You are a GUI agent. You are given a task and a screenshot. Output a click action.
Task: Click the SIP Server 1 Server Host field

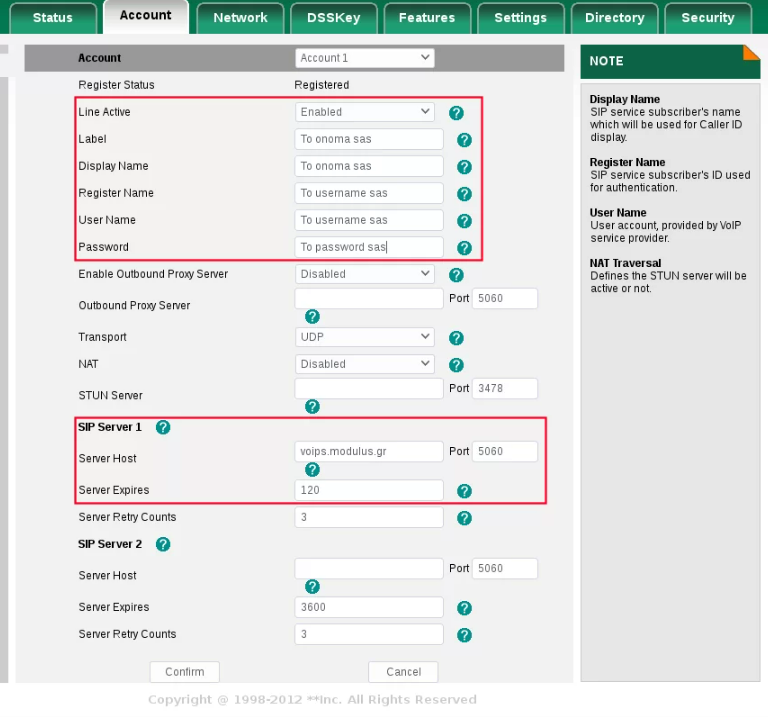point(368,452)
